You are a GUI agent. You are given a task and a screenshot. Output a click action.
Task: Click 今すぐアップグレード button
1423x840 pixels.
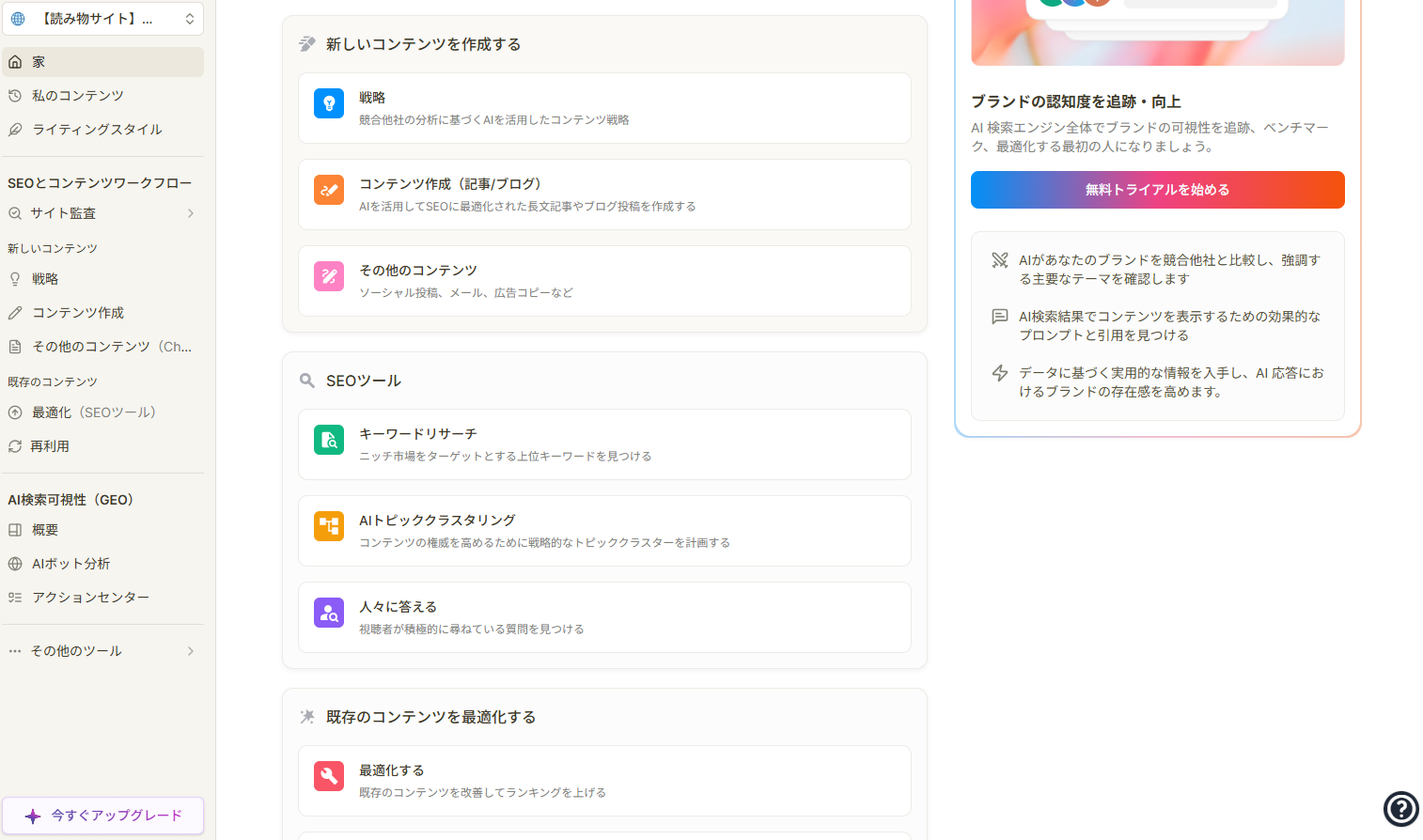click(x=103, y=816)
